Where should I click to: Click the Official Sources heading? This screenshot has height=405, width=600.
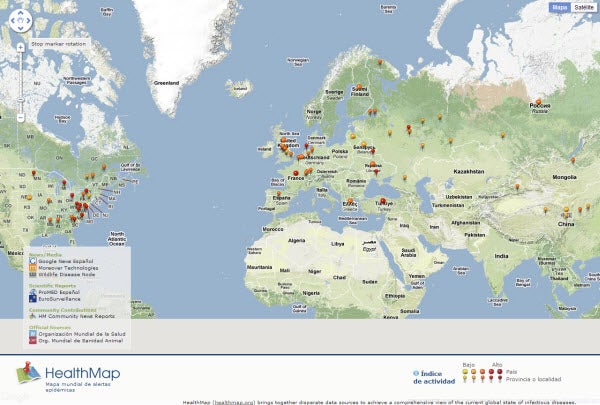(50, 328)
